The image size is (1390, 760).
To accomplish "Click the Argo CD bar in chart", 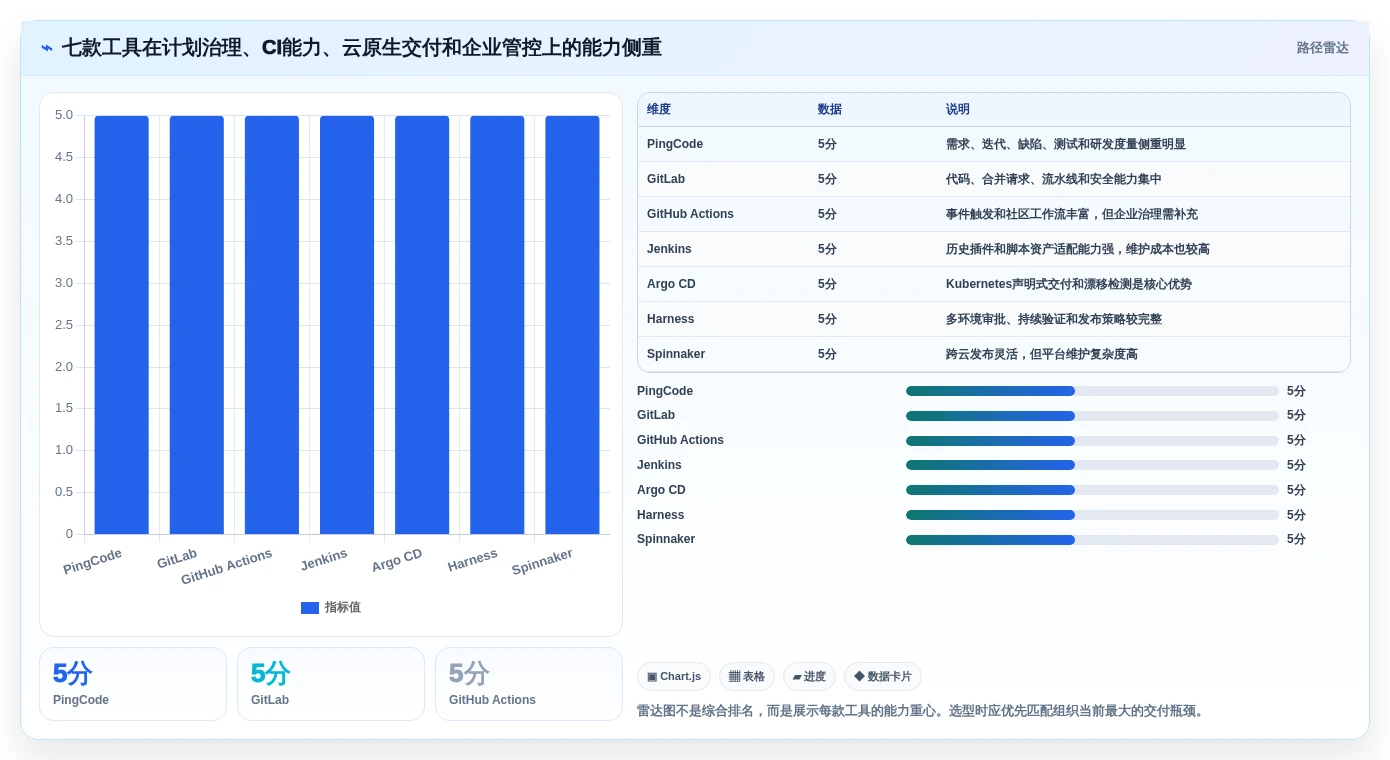I will pyautogui.click(x=422, y=325).
